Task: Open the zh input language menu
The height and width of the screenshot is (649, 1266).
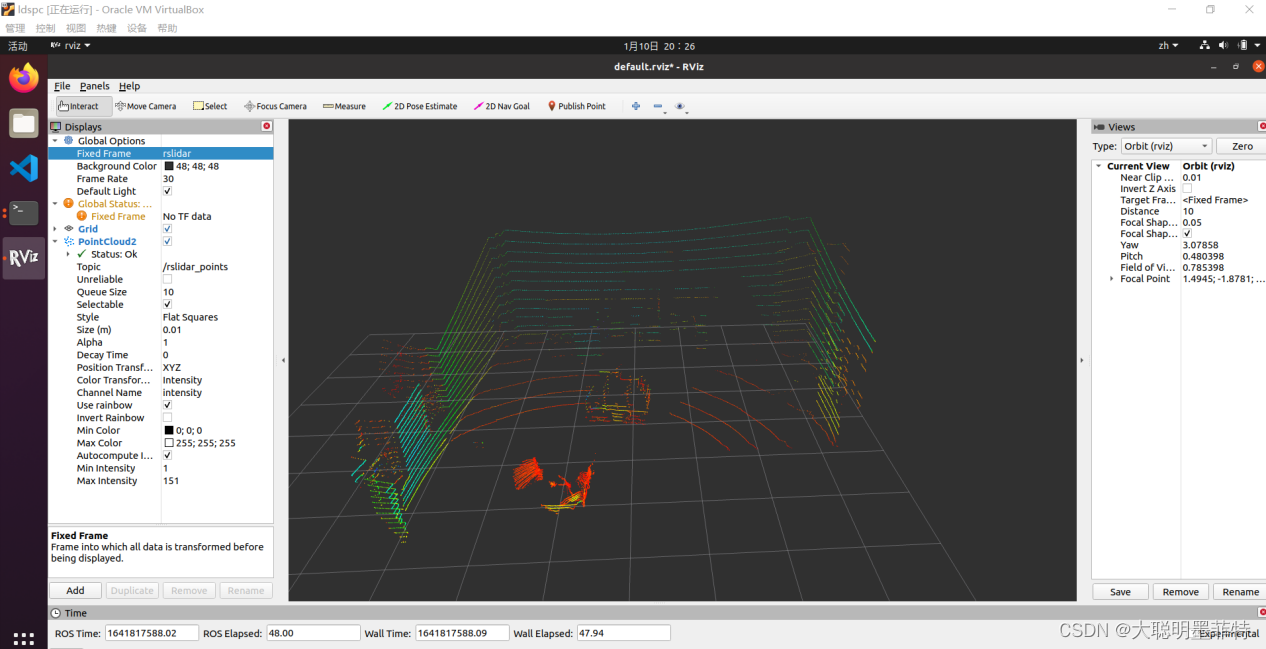Action: (x=1168, y=45)
